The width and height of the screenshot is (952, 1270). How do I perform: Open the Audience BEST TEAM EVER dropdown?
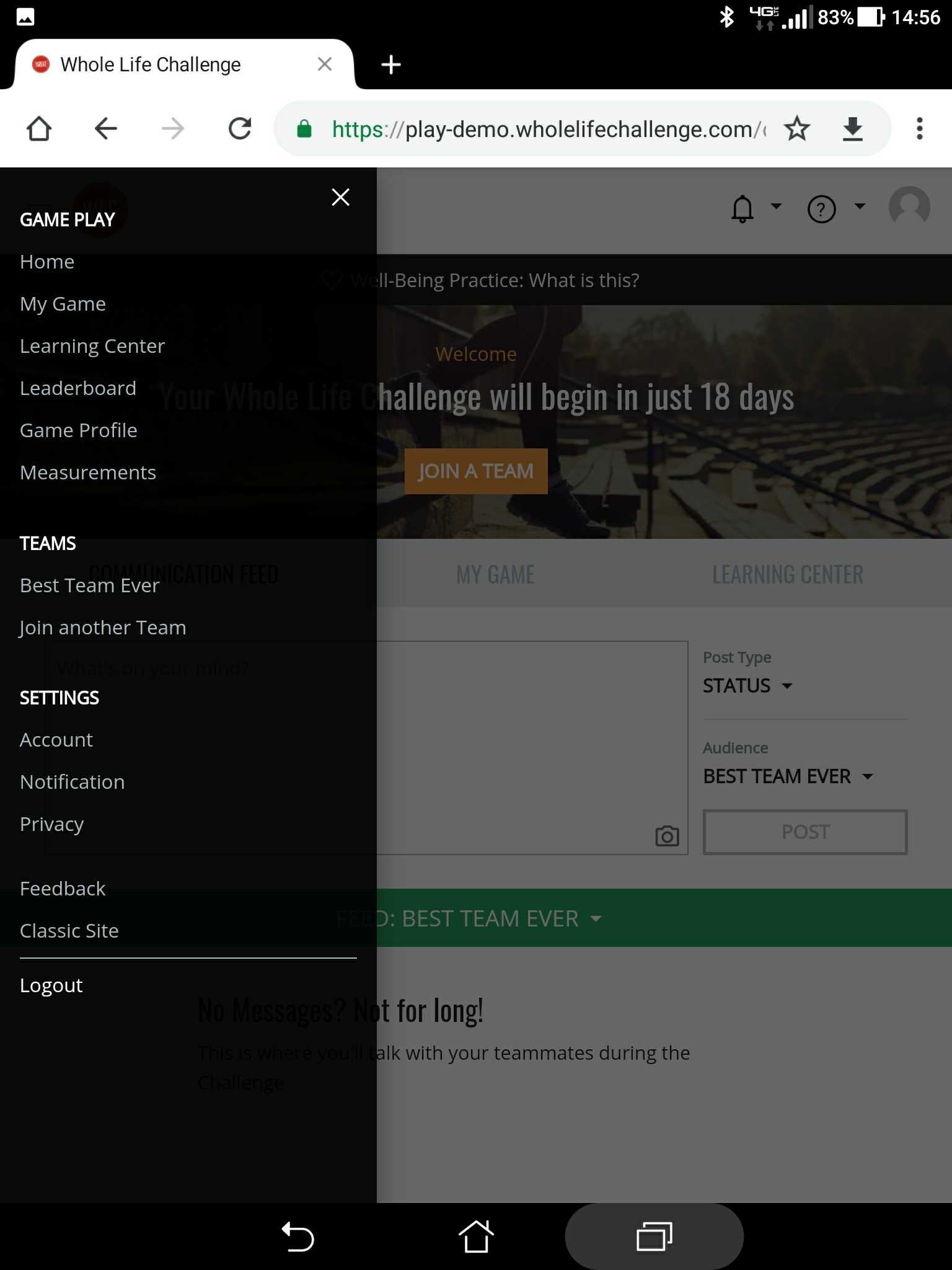point(788,776)
